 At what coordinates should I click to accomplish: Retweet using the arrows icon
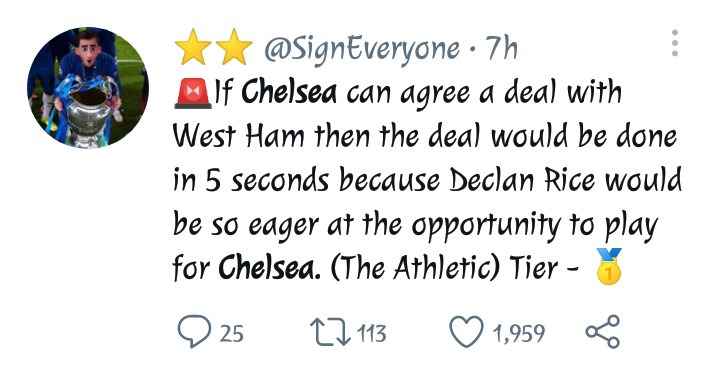pyautogui.click(x=331, y=332)
